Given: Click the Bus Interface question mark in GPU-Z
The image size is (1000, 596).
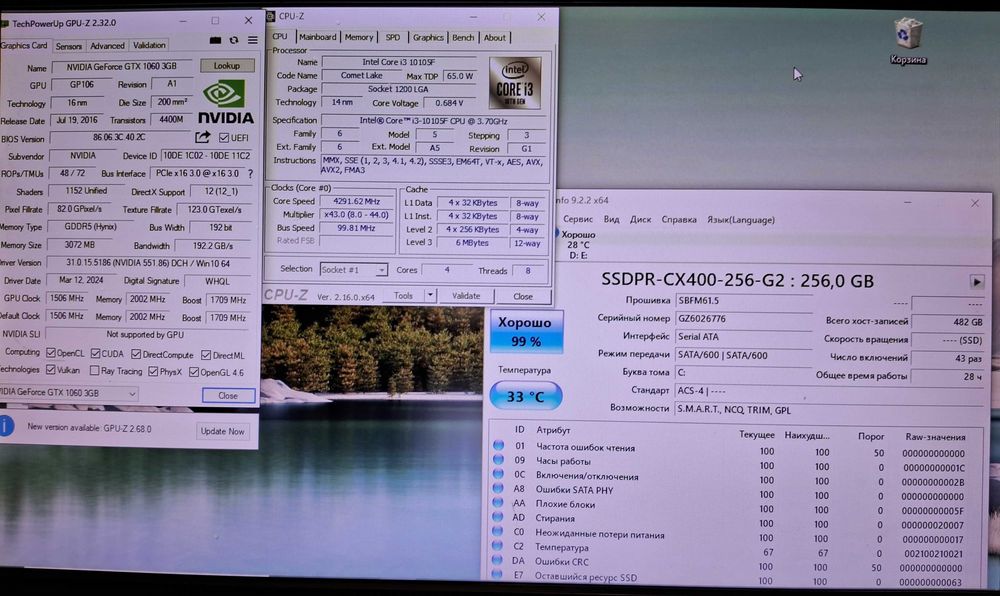Looking at the screenshot, I should coord(250,173).
